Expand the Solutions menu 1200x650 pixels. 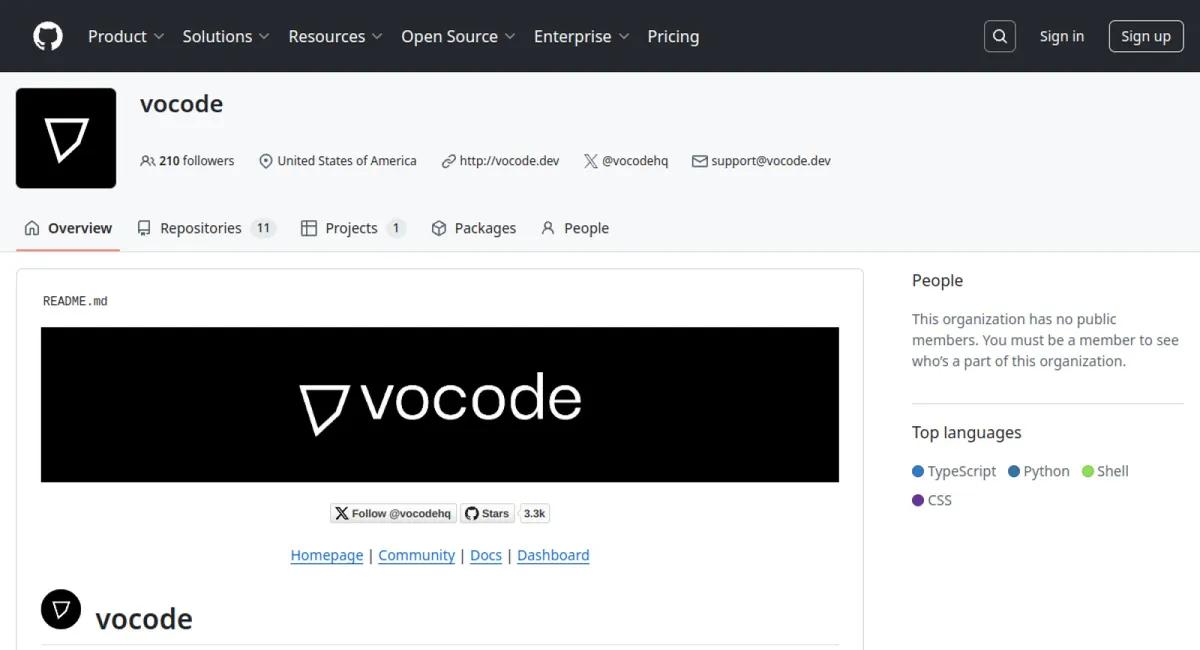coord(226,36)
